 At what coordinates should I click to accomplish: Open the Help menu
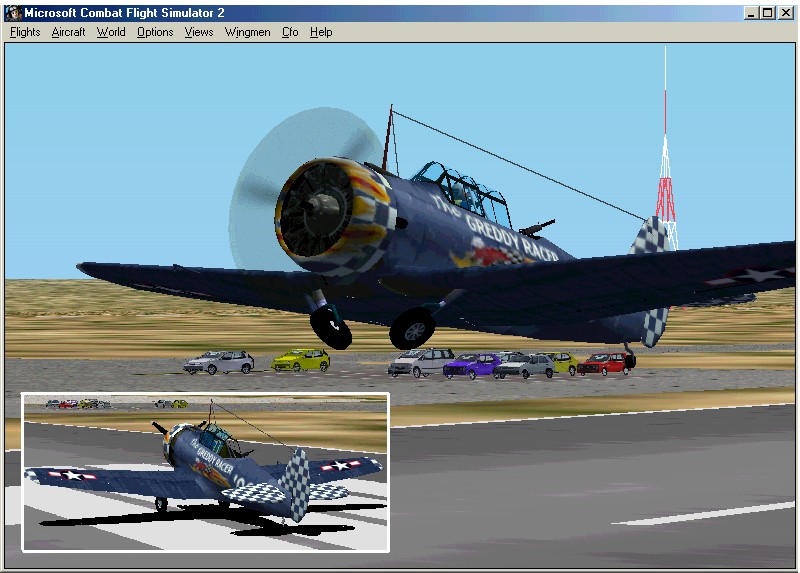click(x=321, y=32)
